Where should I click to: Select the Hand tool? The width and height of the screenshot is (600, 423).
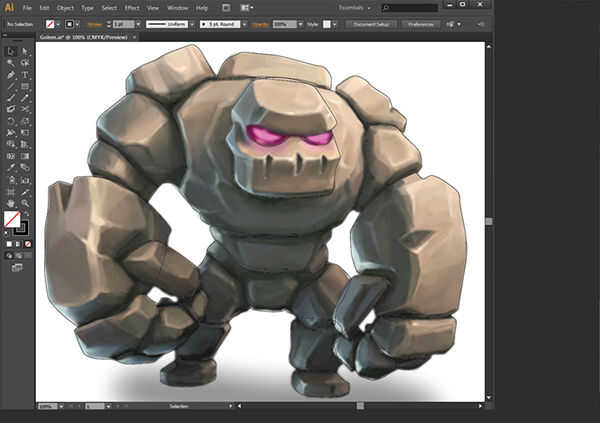pyautogui.click(x=11, y=203)
